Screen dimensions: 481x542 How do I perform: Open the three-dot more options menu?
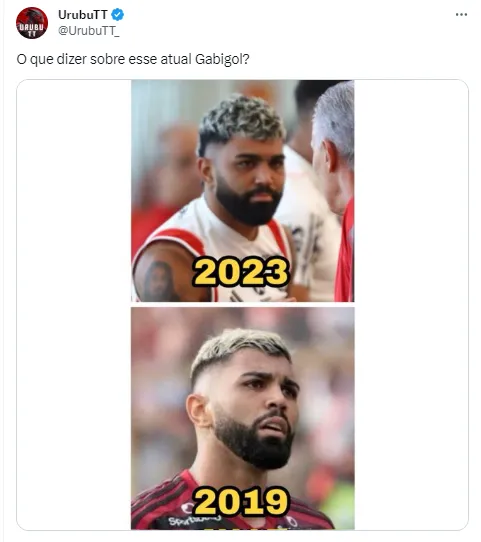pyautogui.click(x=461, y=15)
